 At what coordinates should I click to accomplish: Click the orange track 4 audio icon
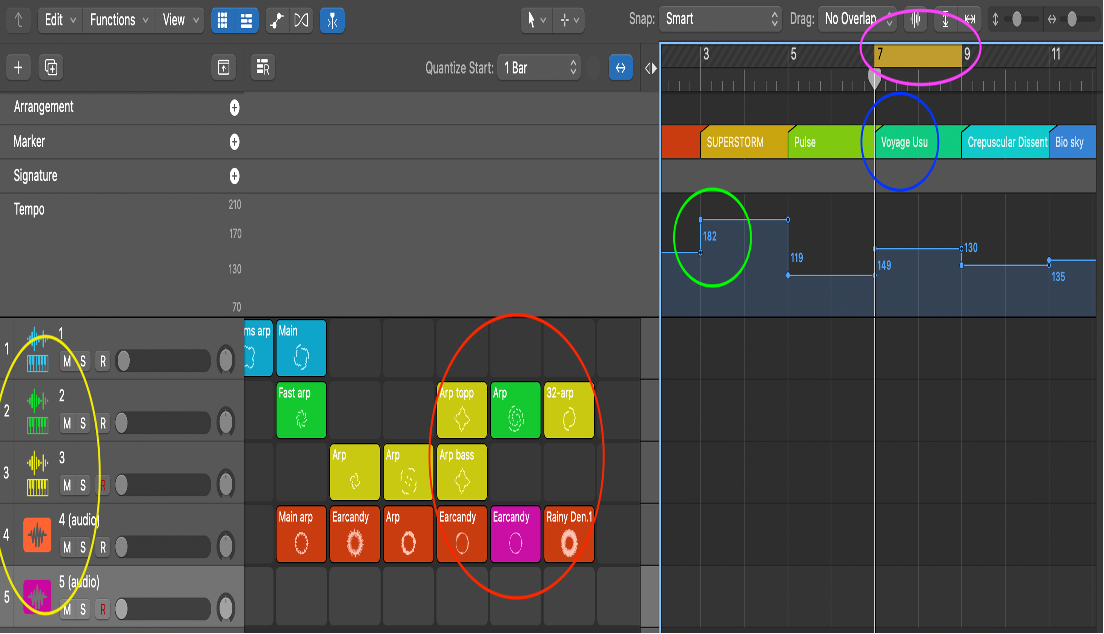[37, 535]
